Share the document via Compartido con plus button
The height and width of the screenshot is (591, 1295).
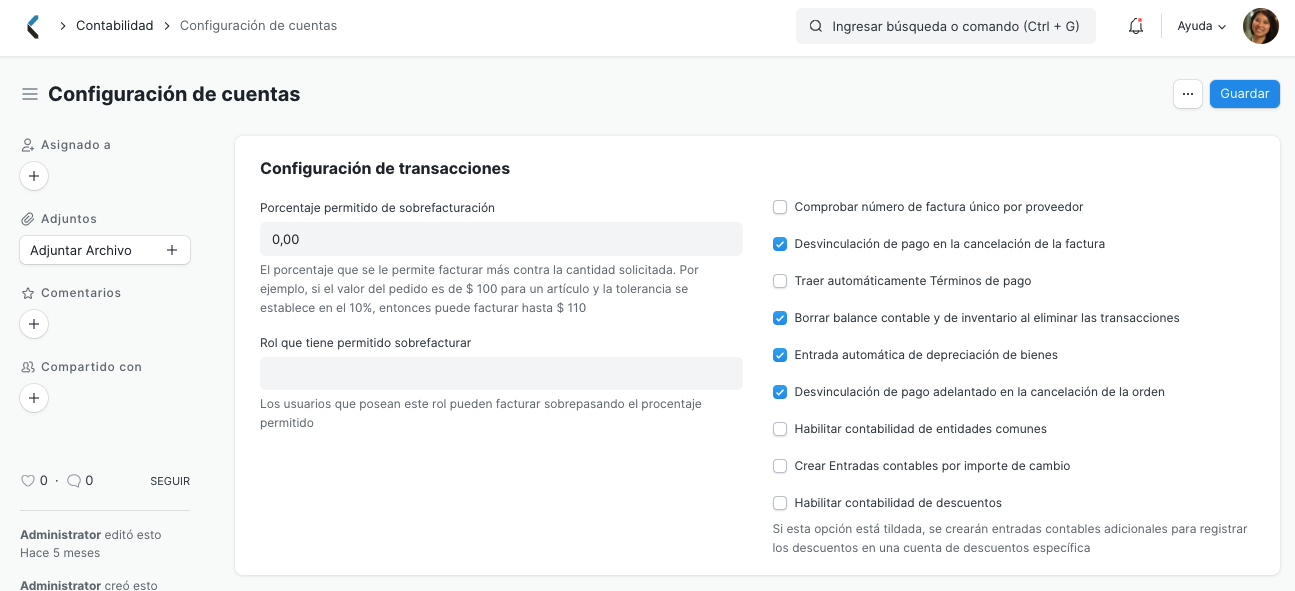[x=34, y=398]
